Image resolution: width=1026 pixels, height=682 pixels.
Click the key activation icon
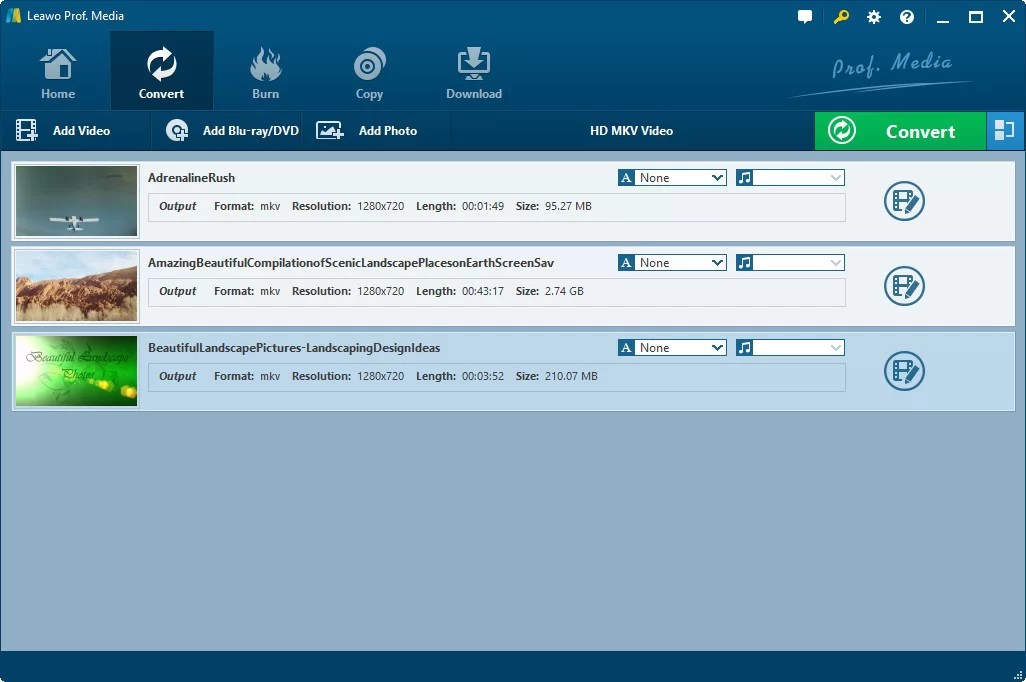pyautogui.click(x=841, y=17)
